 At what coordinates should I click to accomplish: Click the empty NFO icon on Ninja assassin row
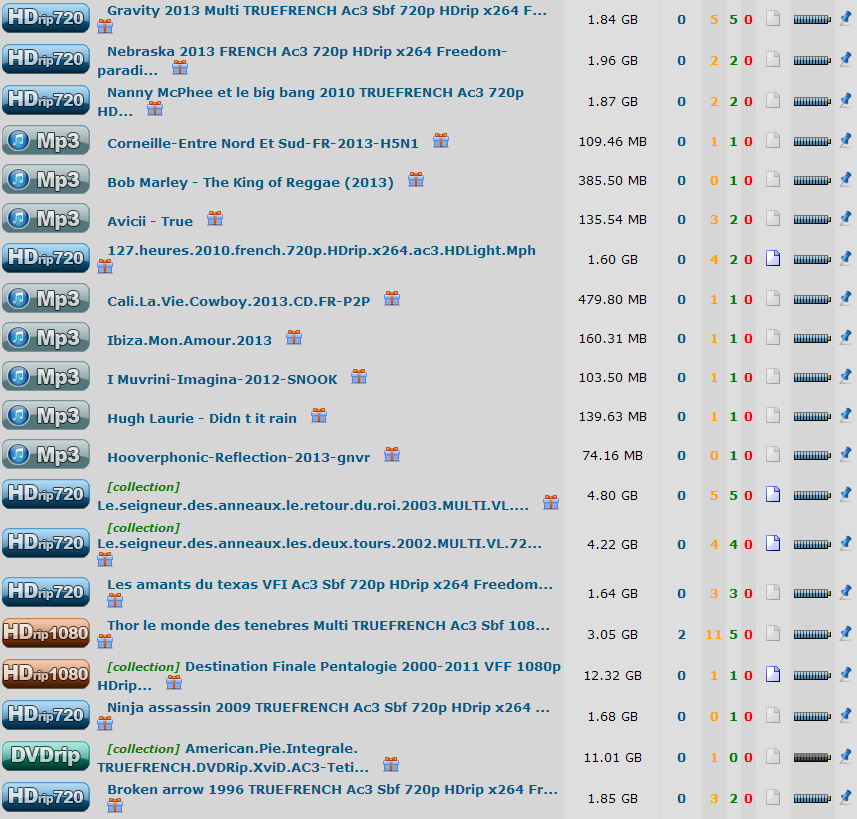(x=773, y=715)
